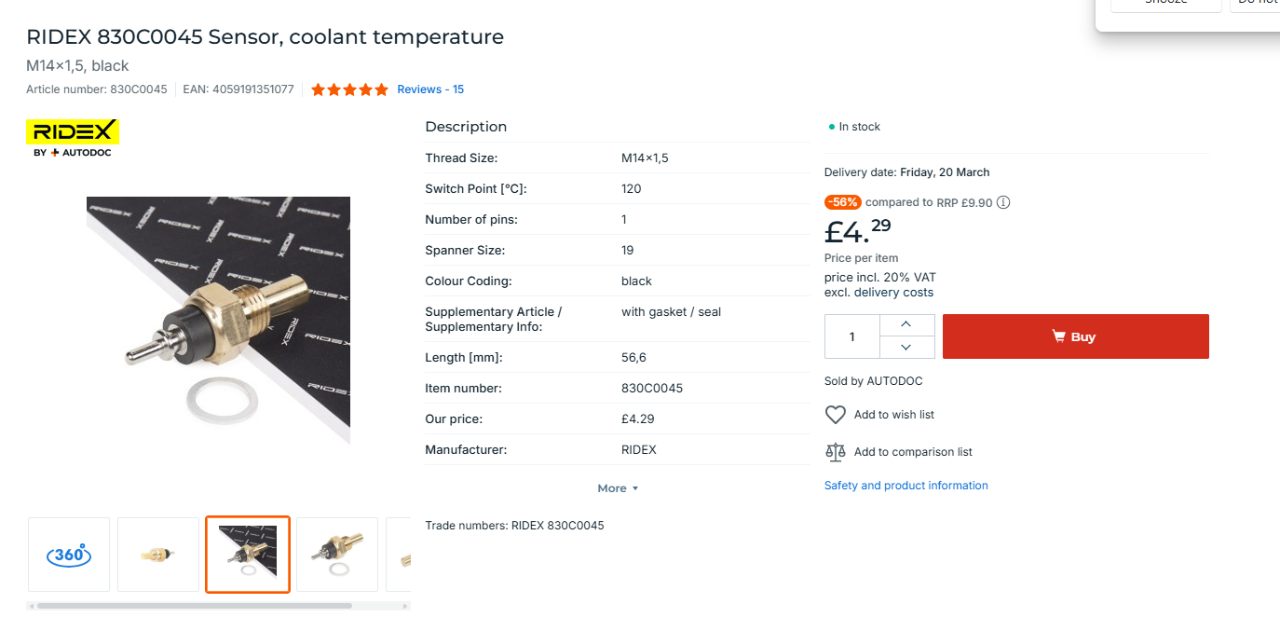Select the highlighted sensor-on-box thumbnail
The image size is (1280, 631).
point(248,554)
